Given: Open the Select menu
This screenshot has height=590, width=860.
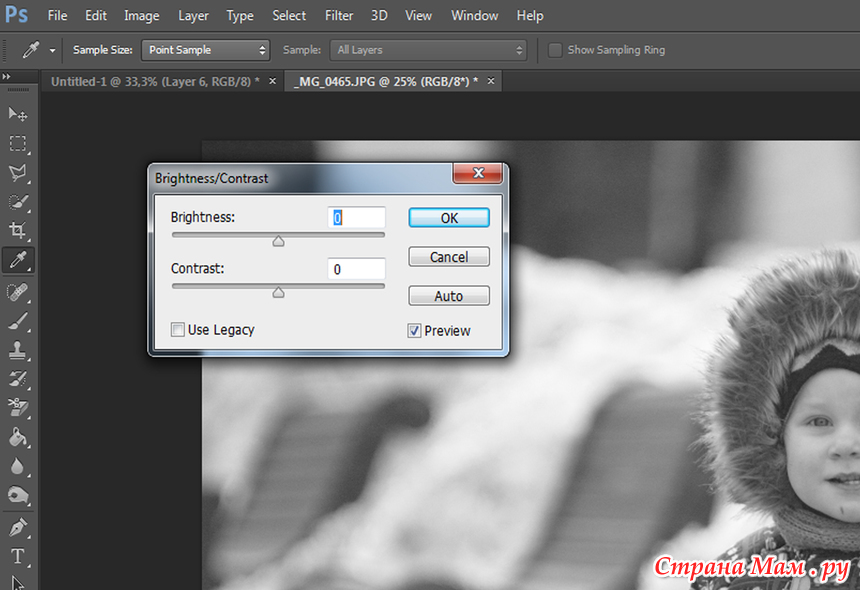Looking at the screenshot, I should 289,15.
